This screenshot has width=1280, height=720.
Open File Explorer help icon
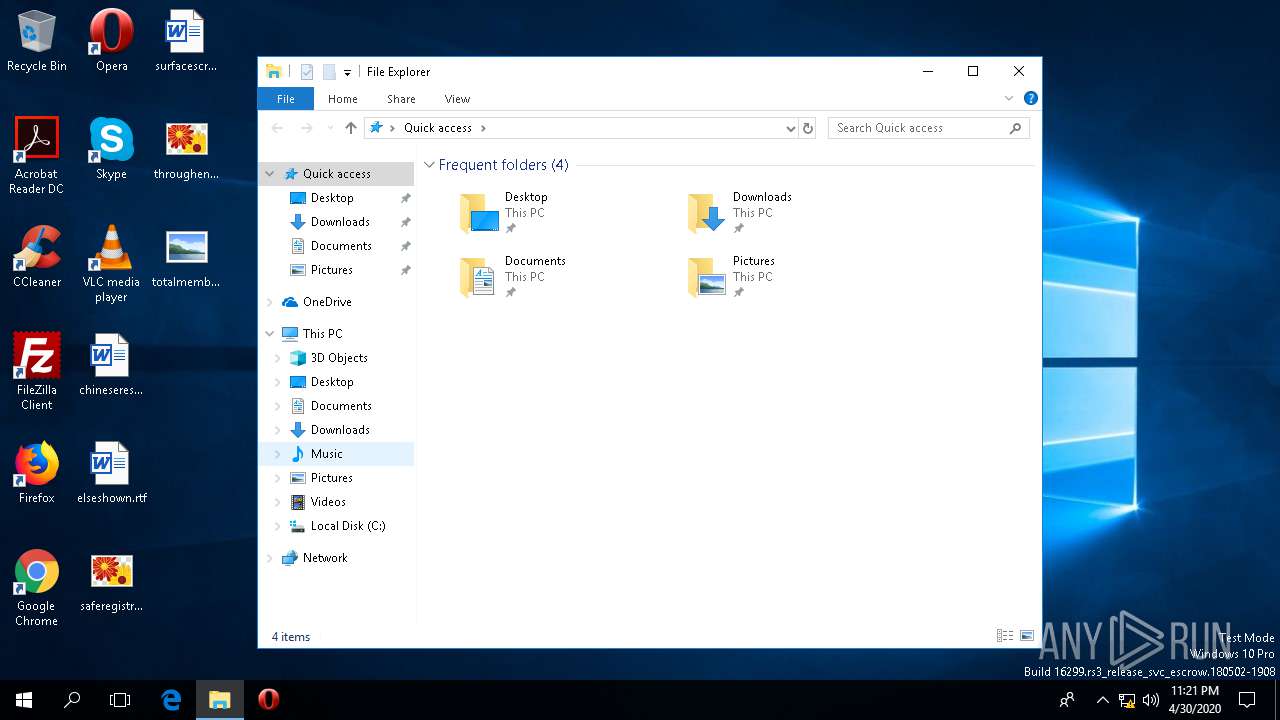1031,98
